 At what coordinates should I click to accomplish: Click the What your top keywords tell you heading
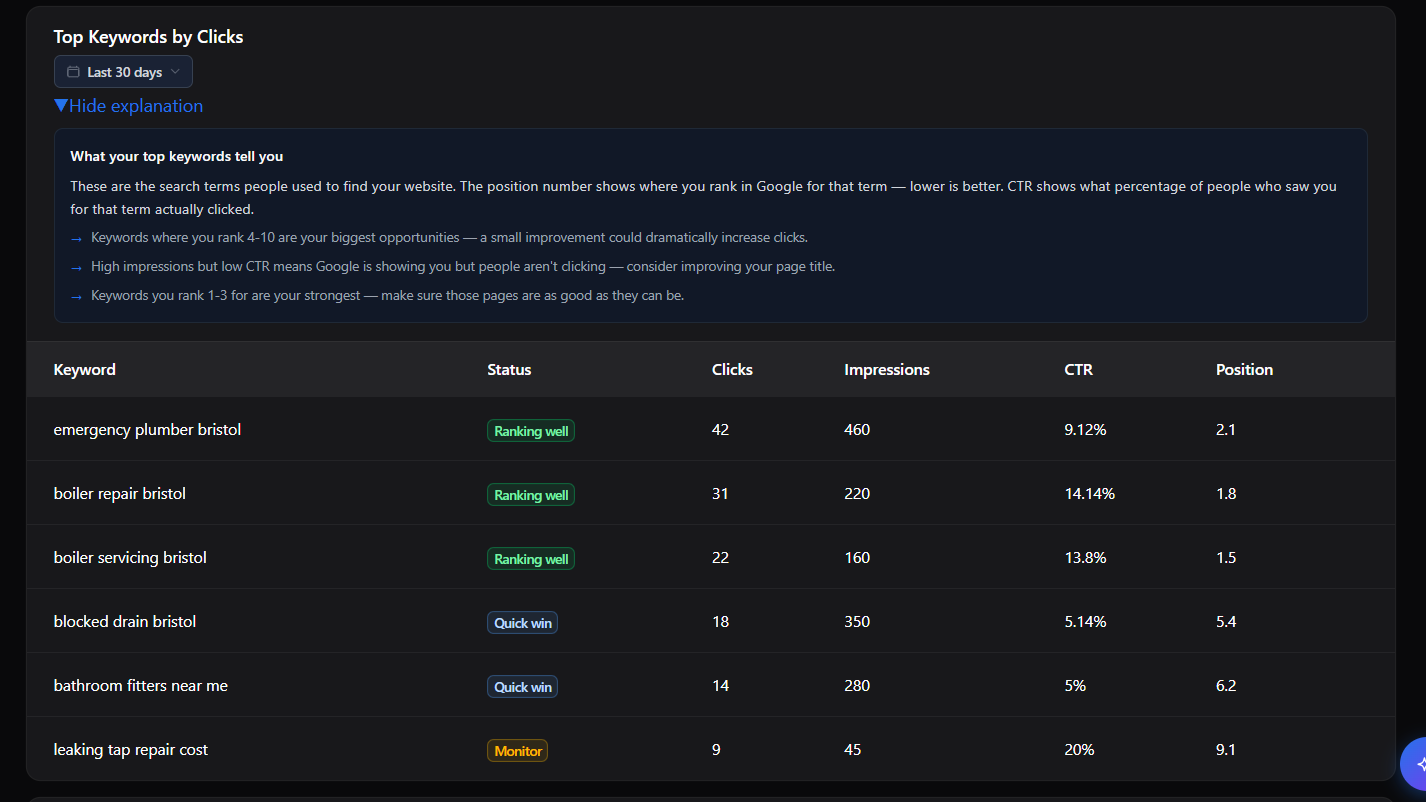tap(177, 157)
